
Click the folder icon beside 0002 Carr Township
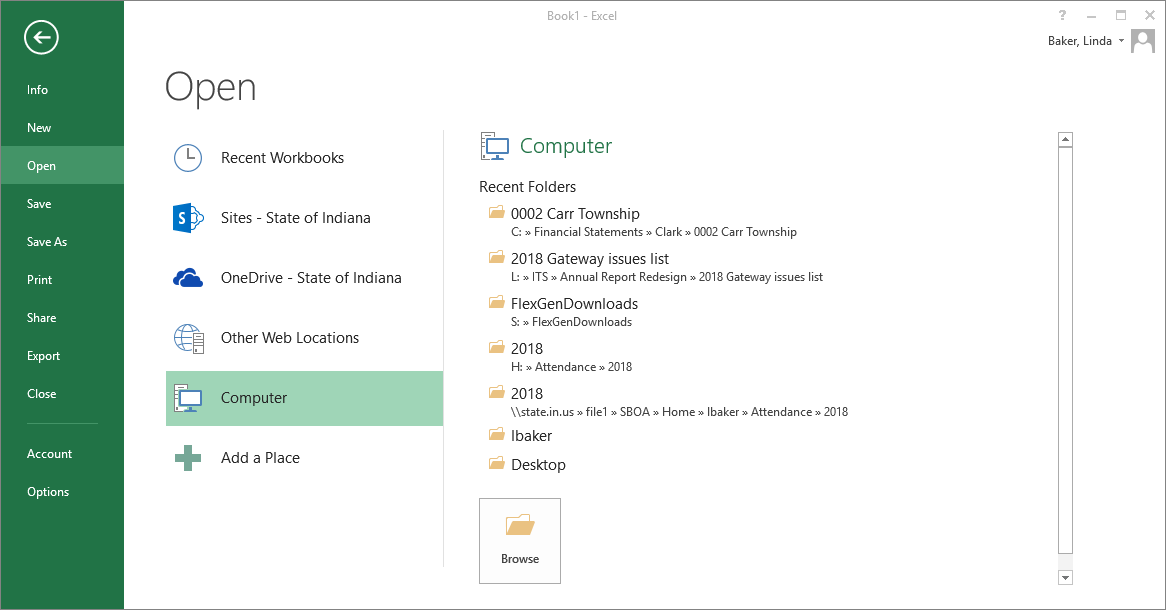click(497, 213)
